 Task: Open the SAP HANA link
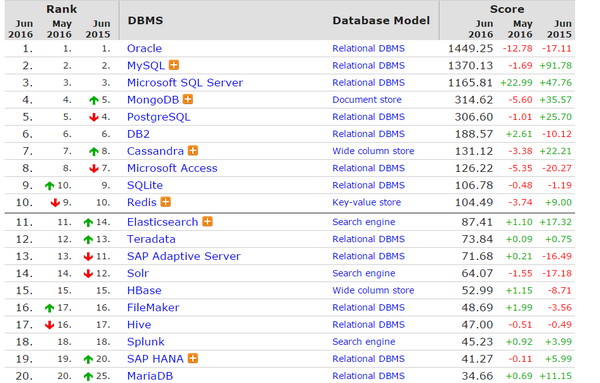pos(155,359)
